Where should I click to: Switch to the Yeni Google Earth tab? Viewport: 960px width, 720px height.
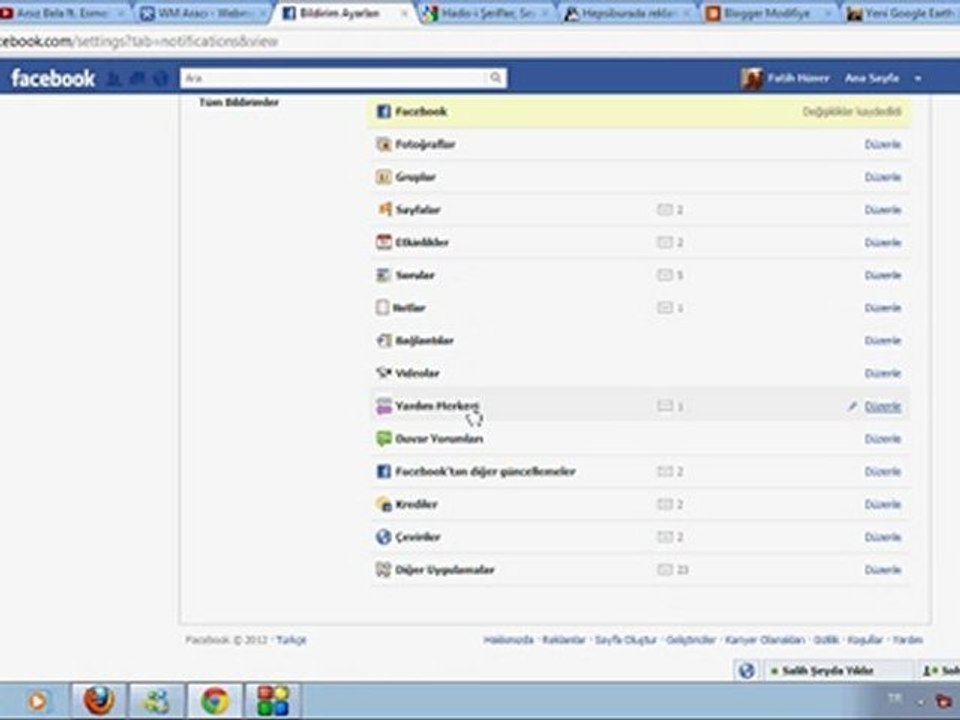pos(902,13)
